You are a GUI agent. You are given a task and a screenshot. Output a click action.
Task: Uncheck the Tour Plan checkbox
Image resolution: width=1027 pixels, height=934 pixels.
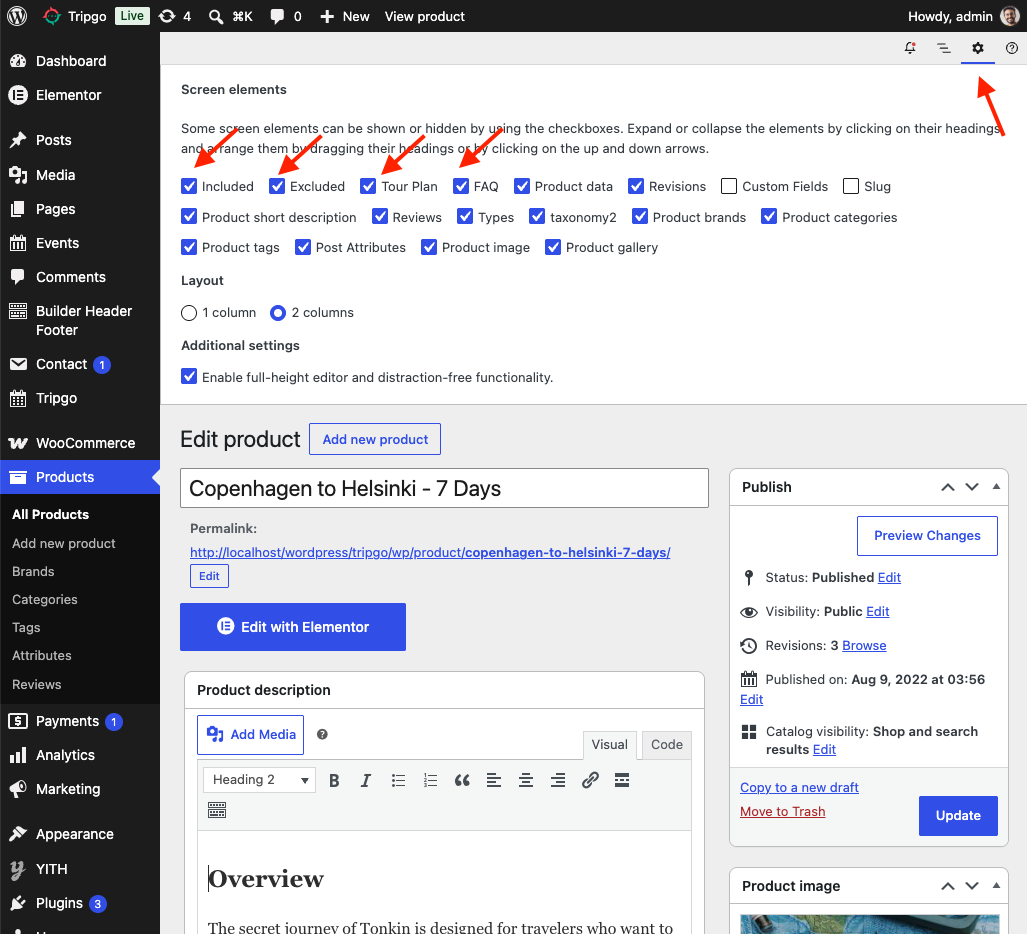coord(368,186)
